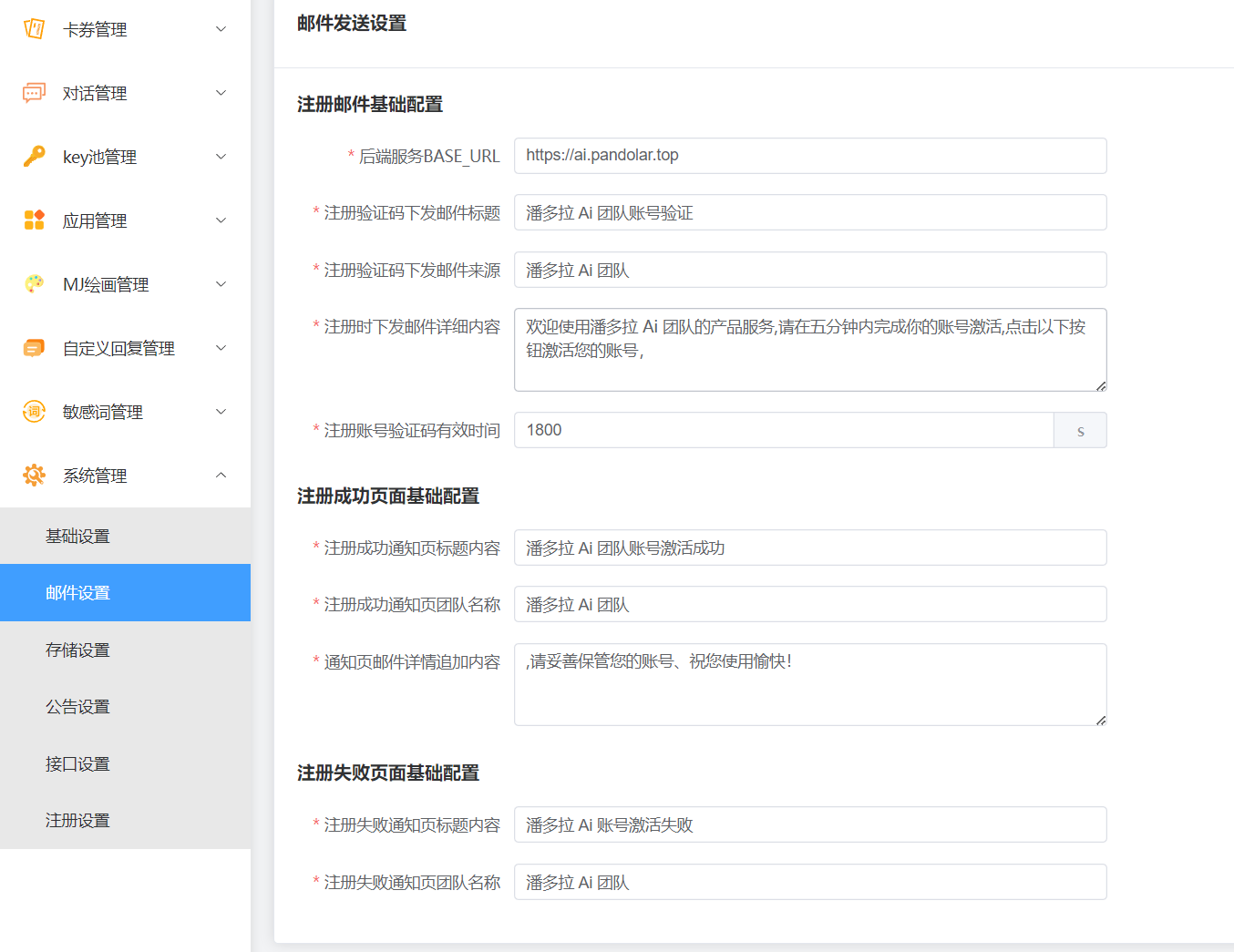Expand the MJ绘画管理 chevron arrow

coord(221,284)
